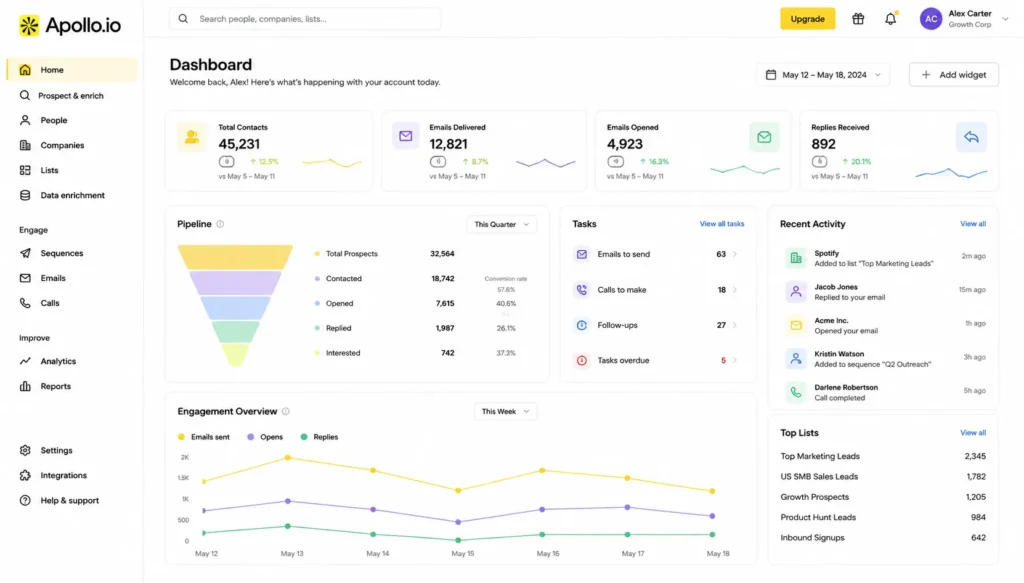Click the Jacob Jones person icon
Viewport: 1024px width, 583px height.
coord(795,292)
